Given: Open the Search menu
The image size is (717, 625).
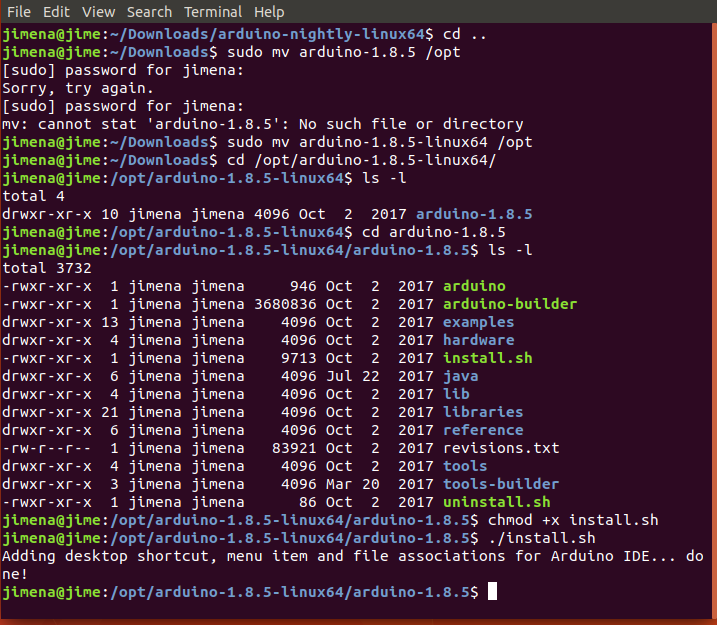Looking at the screenshot, I should point(149,11).
